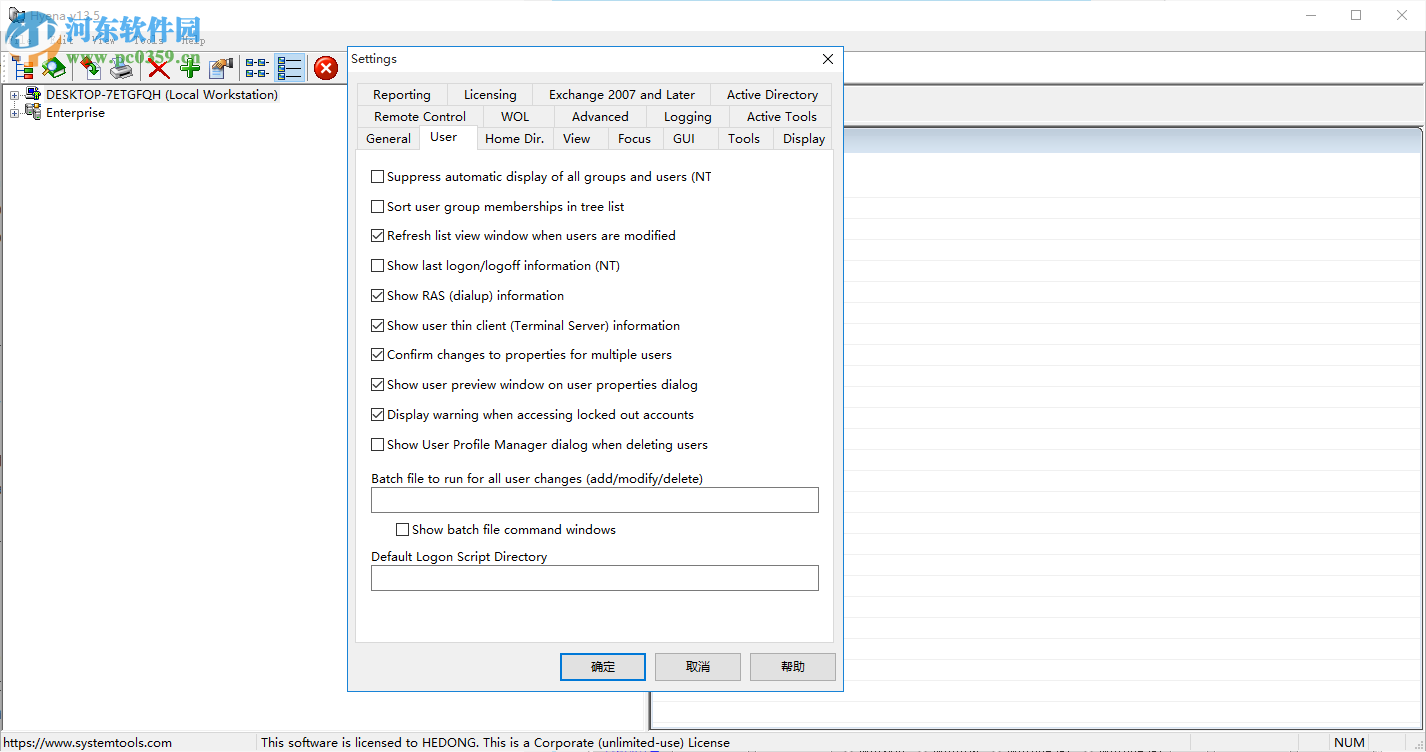
Task: Expand the Enterprise tree node
Action: (15, 114)
